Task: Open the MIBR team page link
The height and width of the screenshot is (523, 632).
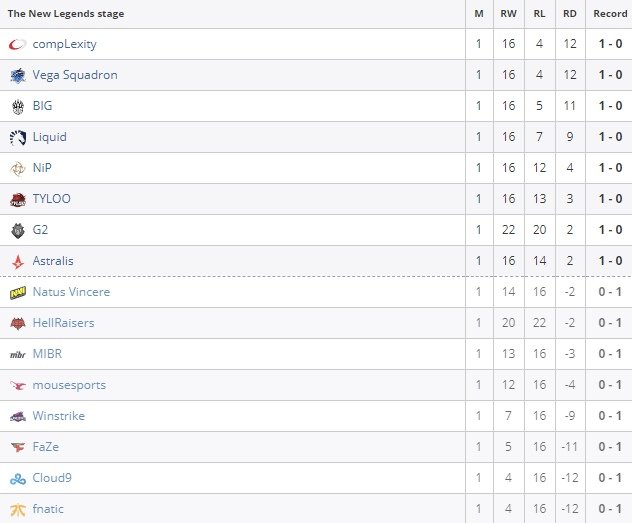Action: click(x=47, y=354)
